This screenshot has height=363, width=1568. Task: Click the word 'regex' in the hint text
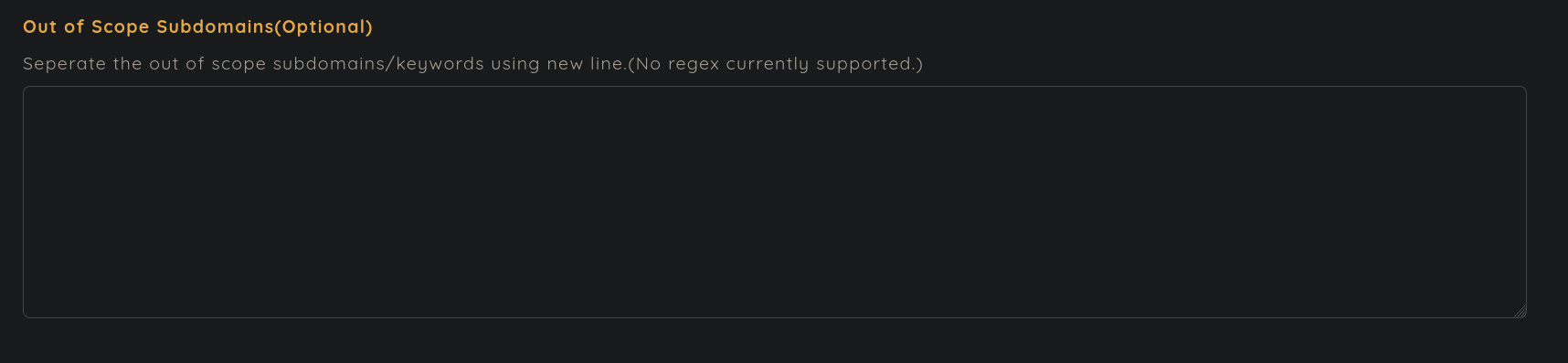pyautogui.click(x=694, y=65)
